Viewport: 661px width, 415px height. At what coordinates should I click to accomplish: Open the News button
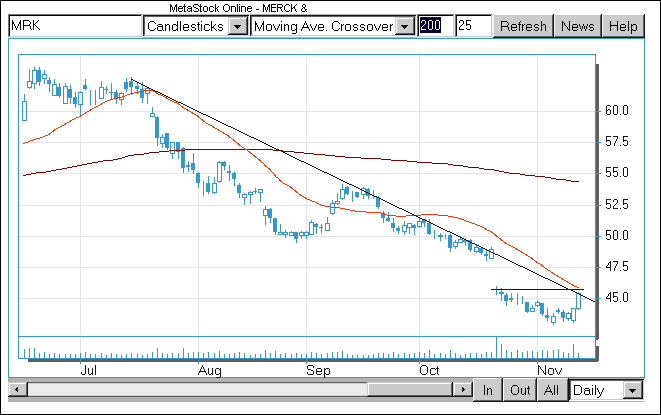pyautogui.click(x=578, y=26)
